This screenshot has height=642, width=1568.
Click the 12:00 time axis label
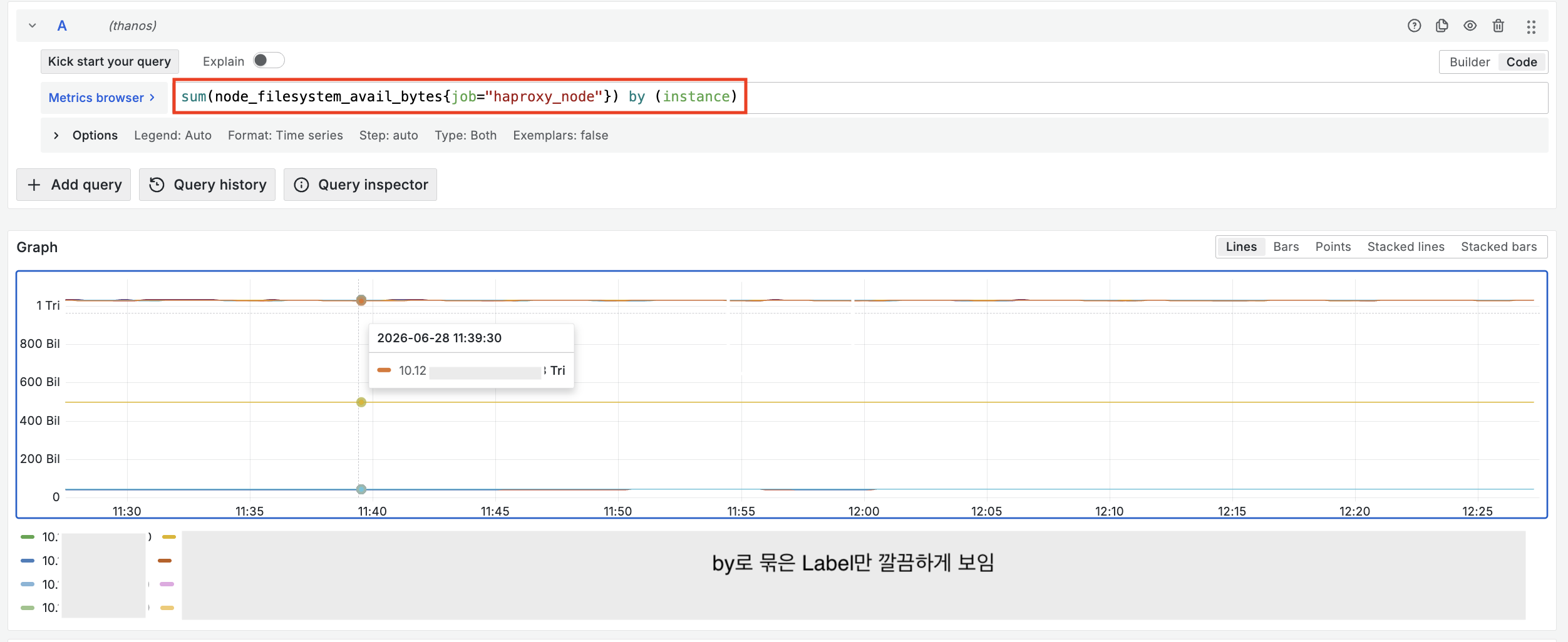click(864, 511)
